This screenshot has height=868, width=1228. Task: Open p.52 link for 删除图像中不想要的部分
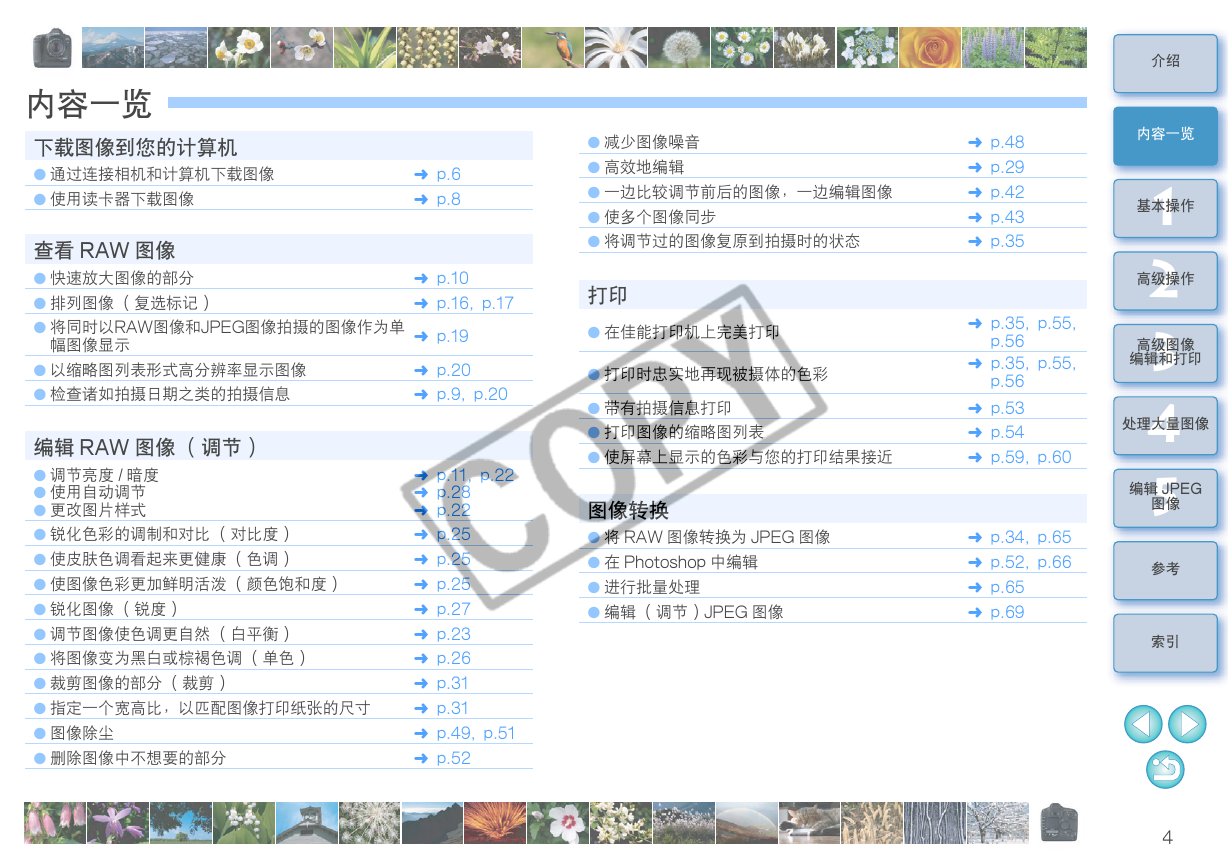[x=453, y=758]
